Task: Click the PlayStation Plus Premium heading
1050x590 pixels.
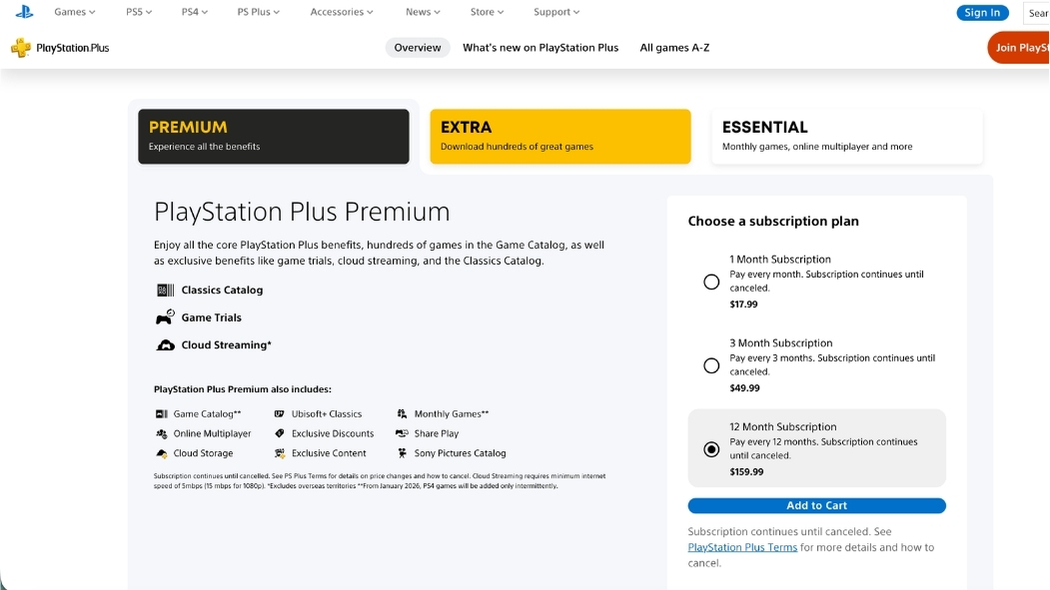Action: pos(301,212)
